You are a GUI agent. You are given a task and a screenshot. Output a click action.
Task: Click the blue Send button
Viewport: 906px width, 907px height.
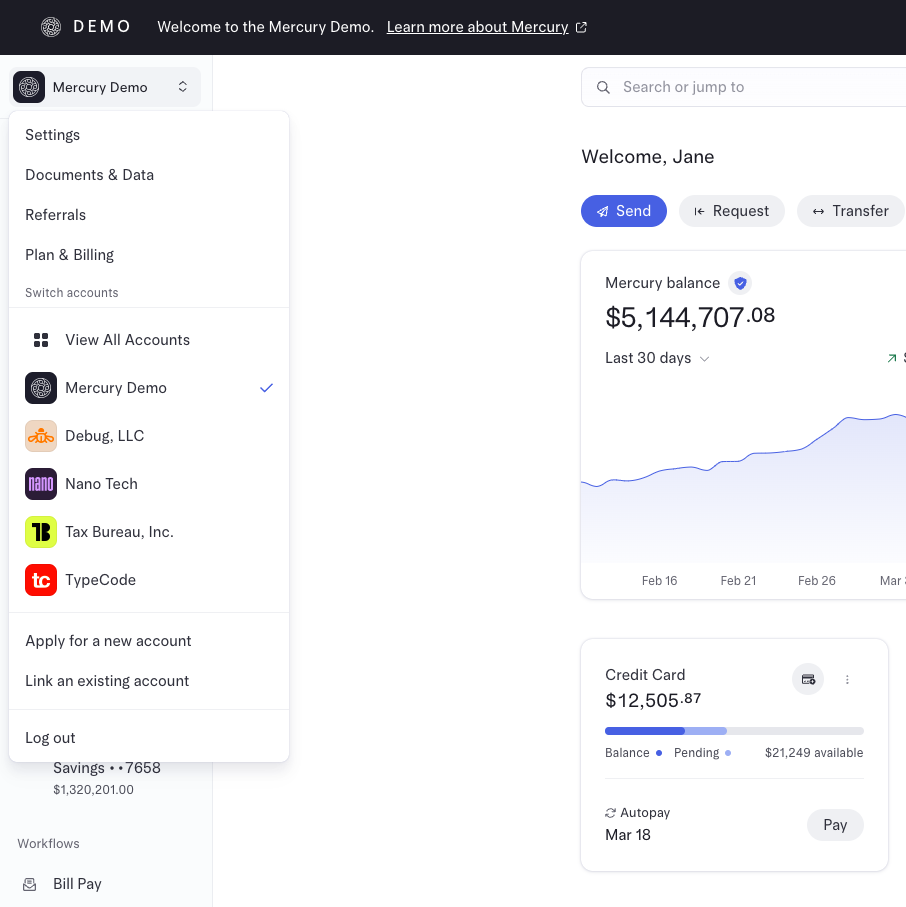[x=624, y=211]
